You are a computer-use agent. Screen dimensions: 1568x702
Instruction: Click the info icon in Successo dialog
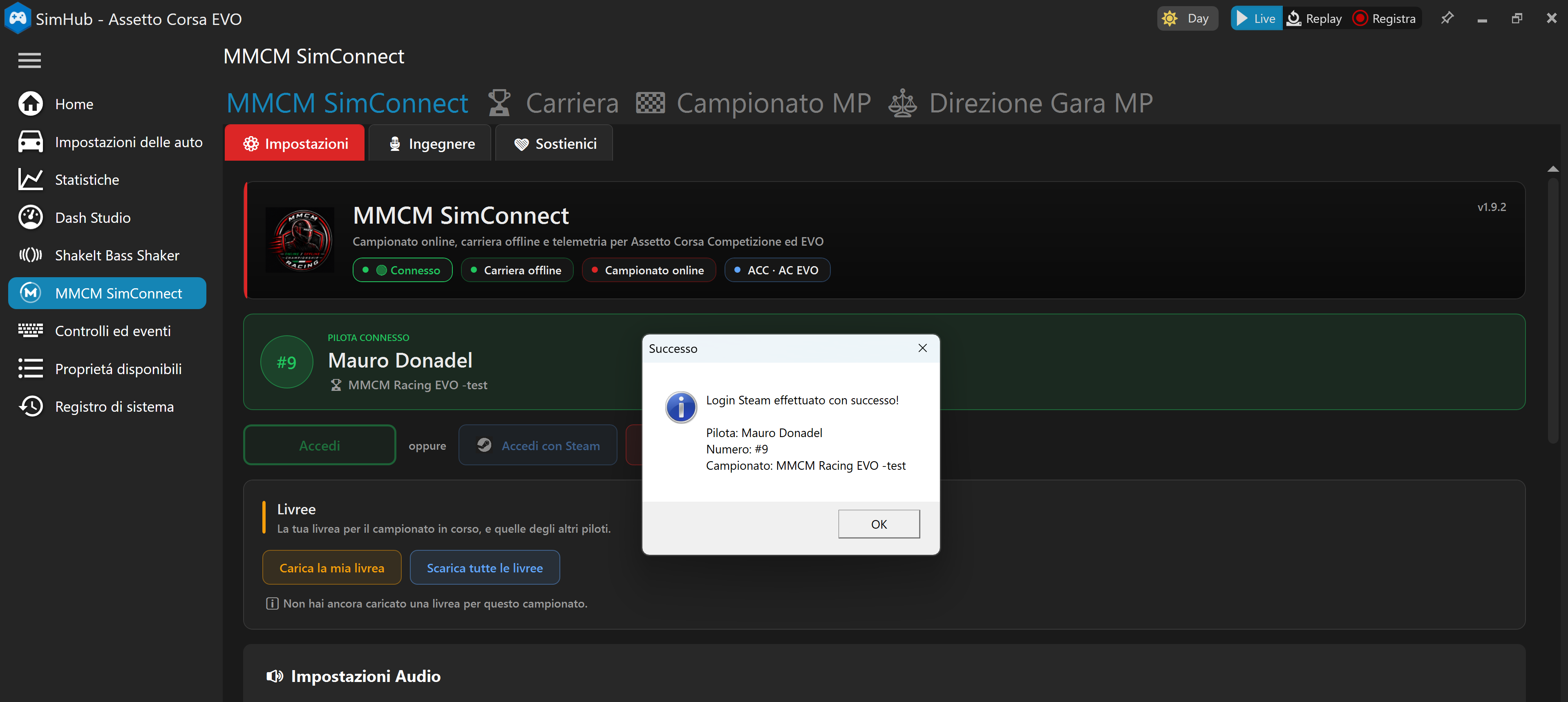[x=681, y=407]
